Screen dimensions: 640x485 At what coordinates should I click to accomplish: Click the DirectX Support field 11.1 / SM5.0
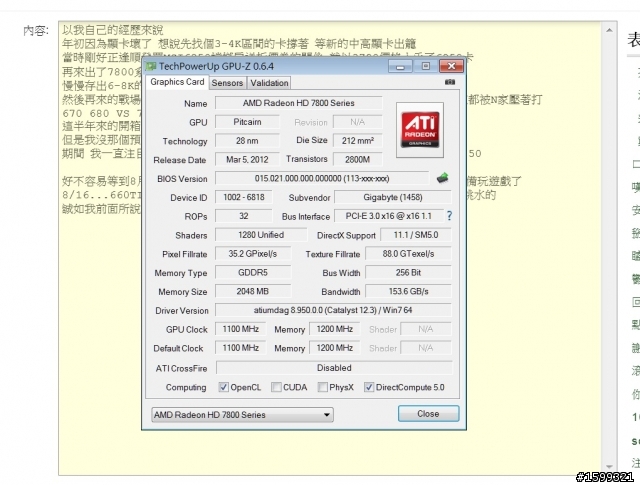click(x=416, y=235)
